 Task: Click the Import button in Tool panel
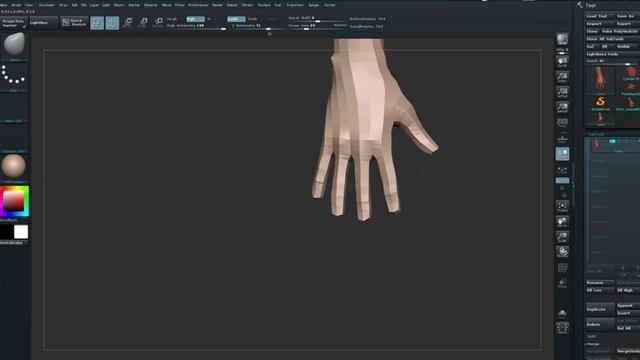[x=600, y=24]
